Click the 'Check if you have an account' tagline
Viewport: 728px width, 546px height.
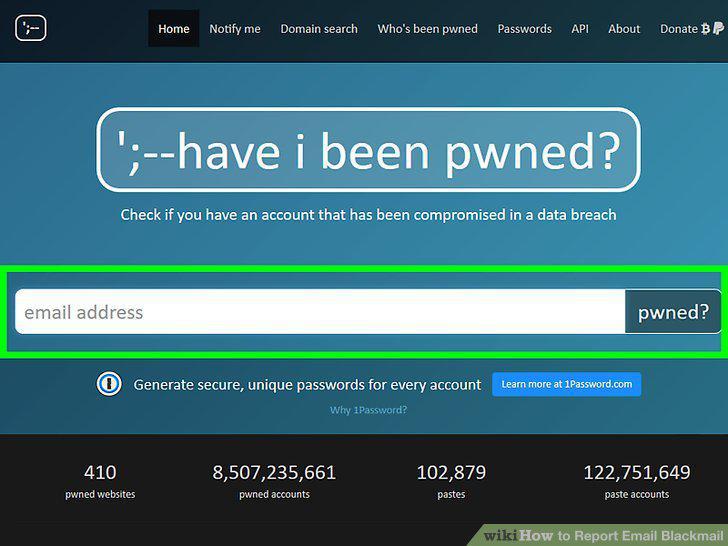pyautogui.click(x=369, y=215)
